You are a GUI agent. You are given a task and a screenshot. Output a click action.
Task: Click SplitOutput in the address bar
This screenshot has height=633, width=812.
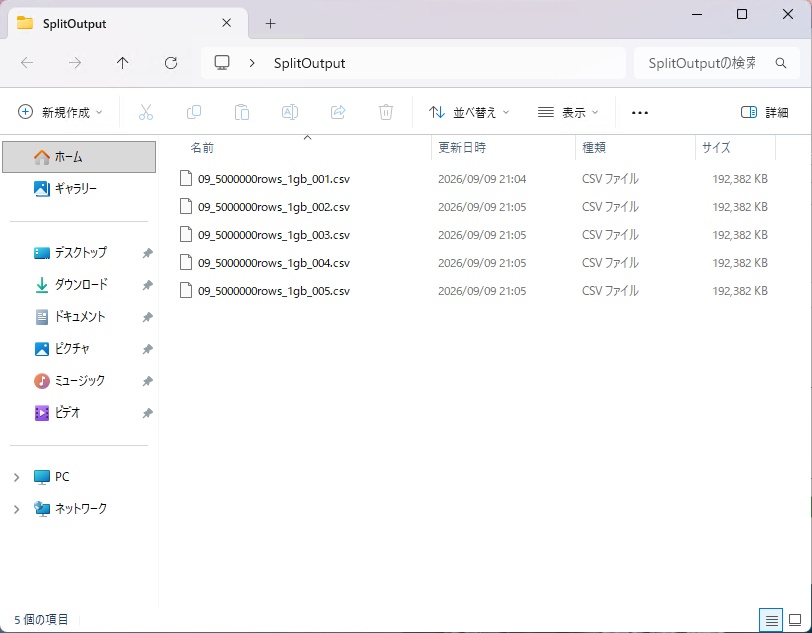(x=309, y=63)
